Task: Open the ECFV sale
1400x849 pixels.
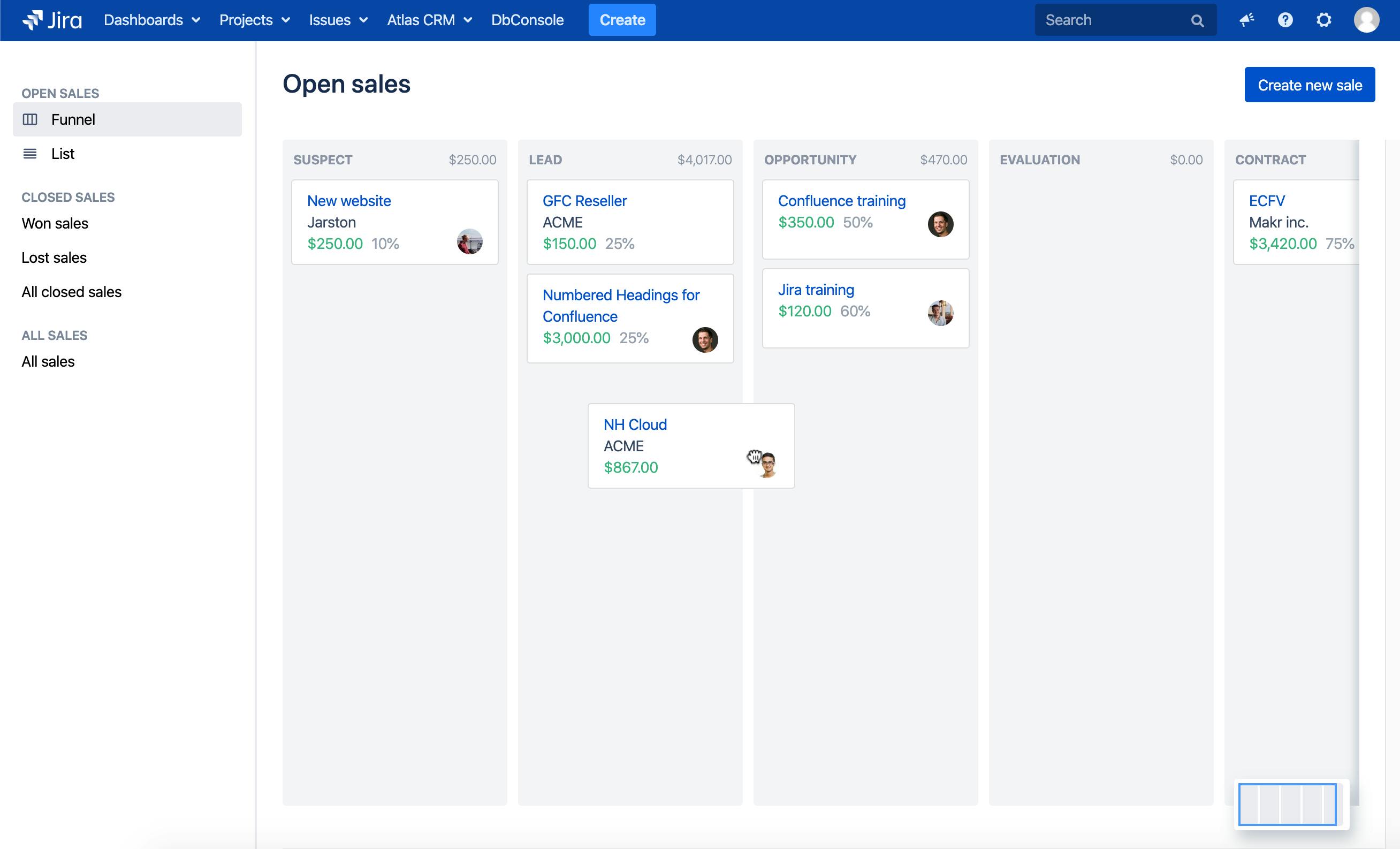Action: click(x=1267, y=201)
